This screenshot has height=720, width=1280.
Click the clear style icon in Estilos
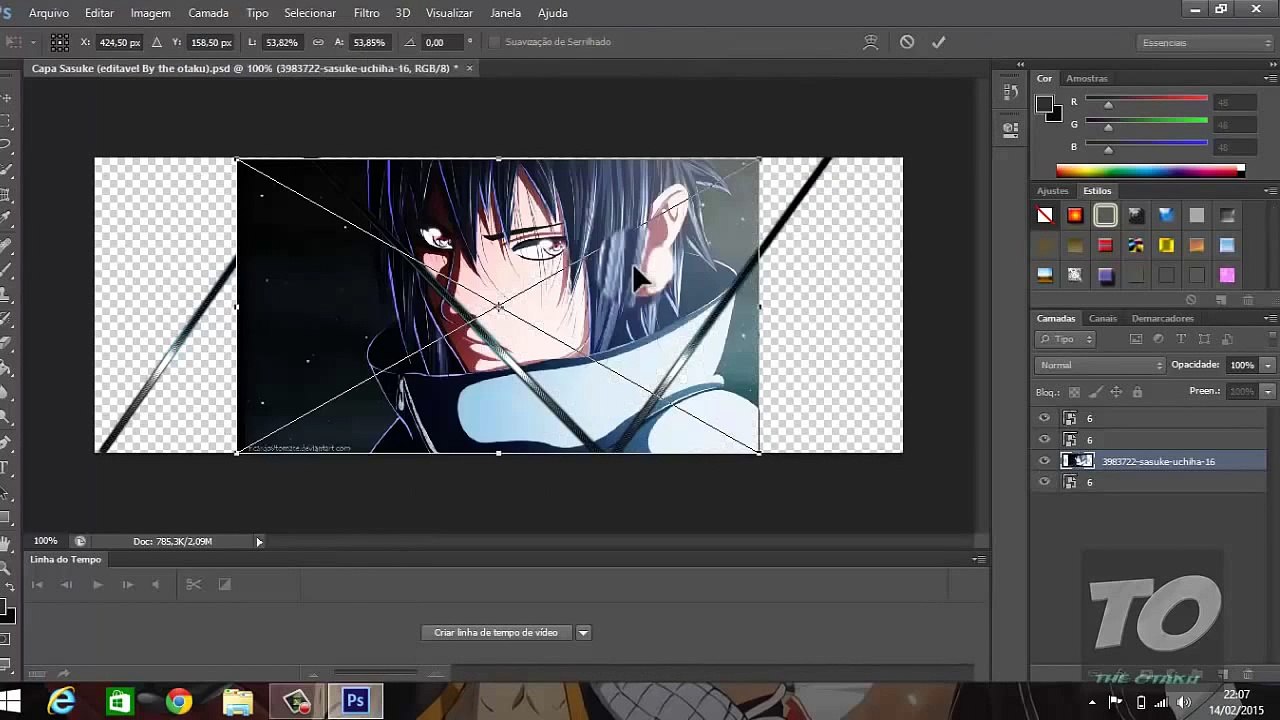[x=1191, y=300]
